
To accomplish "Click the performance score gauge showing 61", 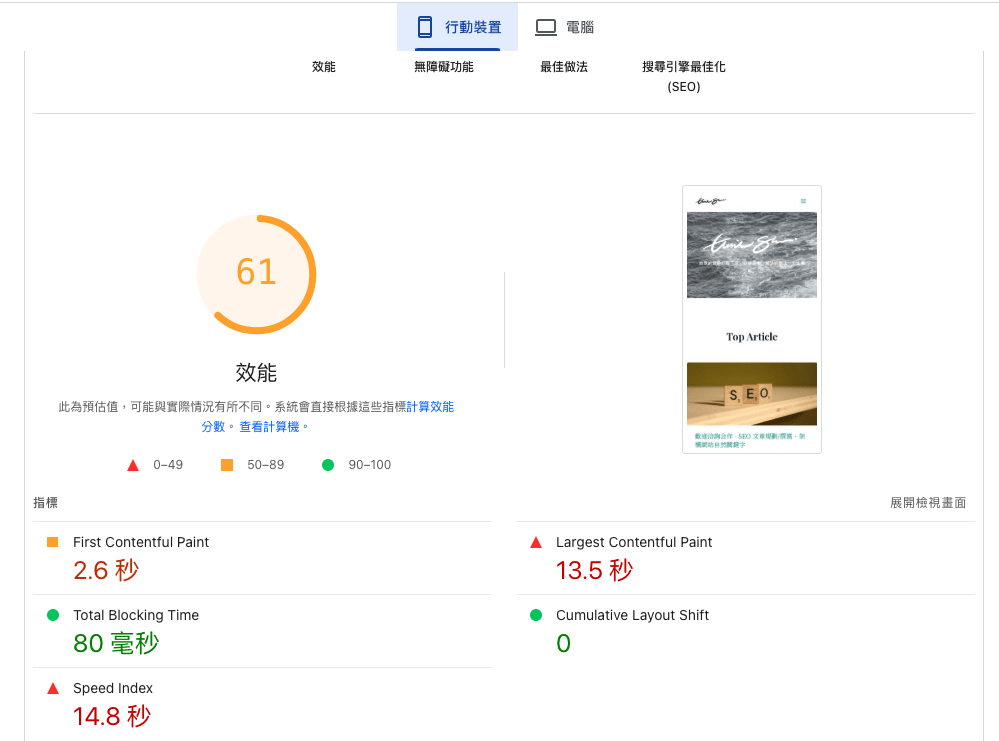I will [x=256, y=274].
